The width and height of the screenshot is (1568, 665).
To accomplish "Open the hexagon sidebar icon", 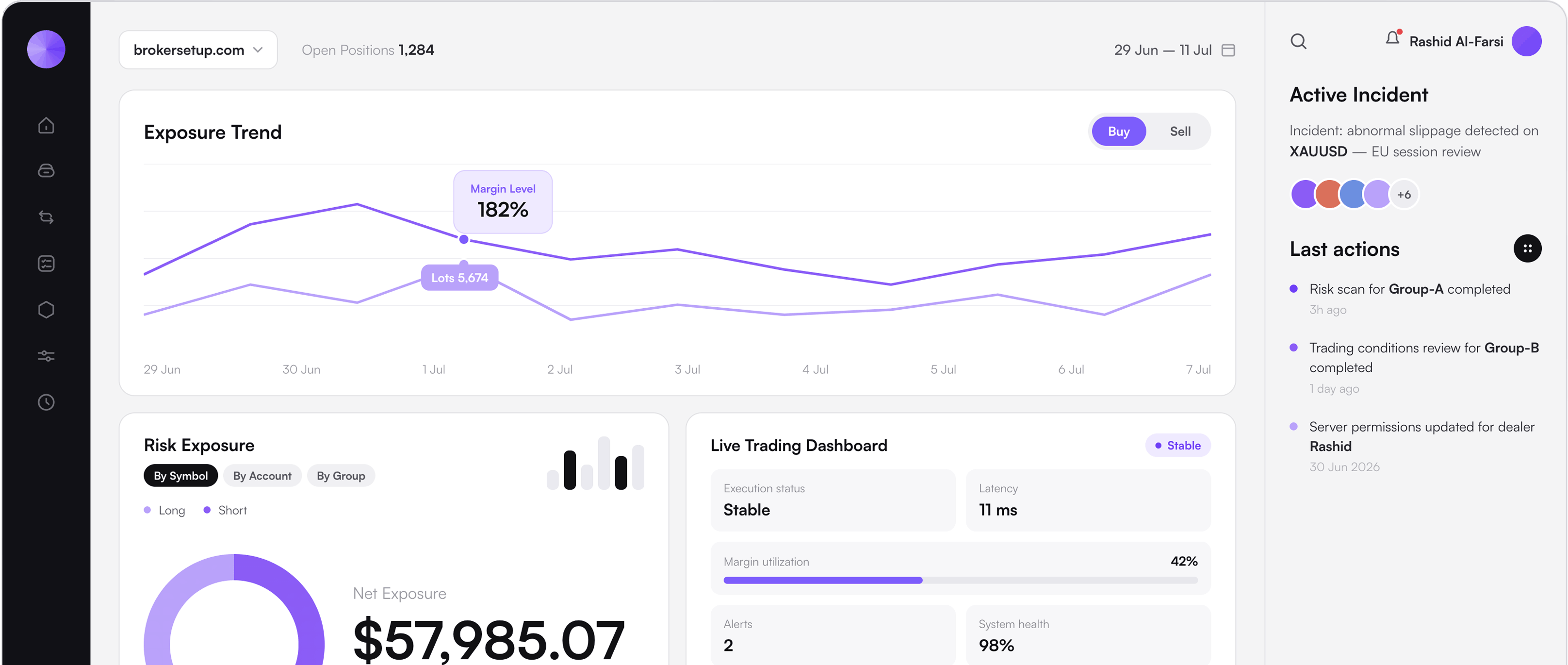I will pos(46,310).
